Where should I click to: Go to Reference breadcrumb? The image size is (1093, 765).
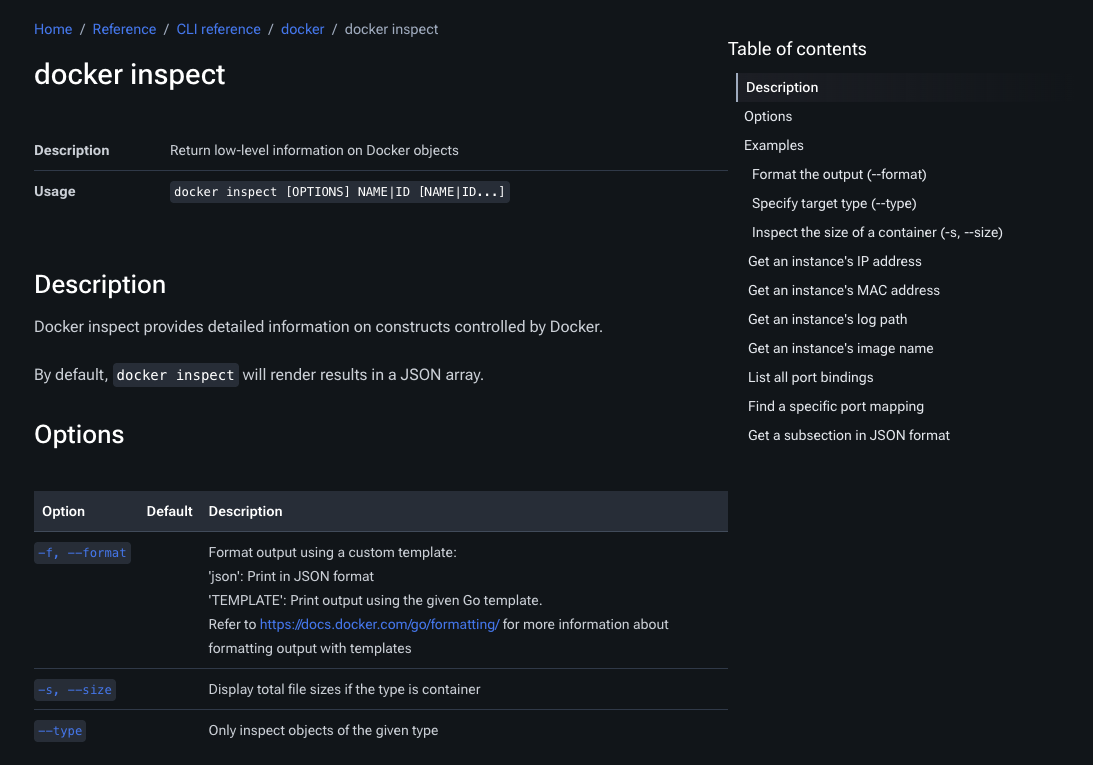pos(124,29)
